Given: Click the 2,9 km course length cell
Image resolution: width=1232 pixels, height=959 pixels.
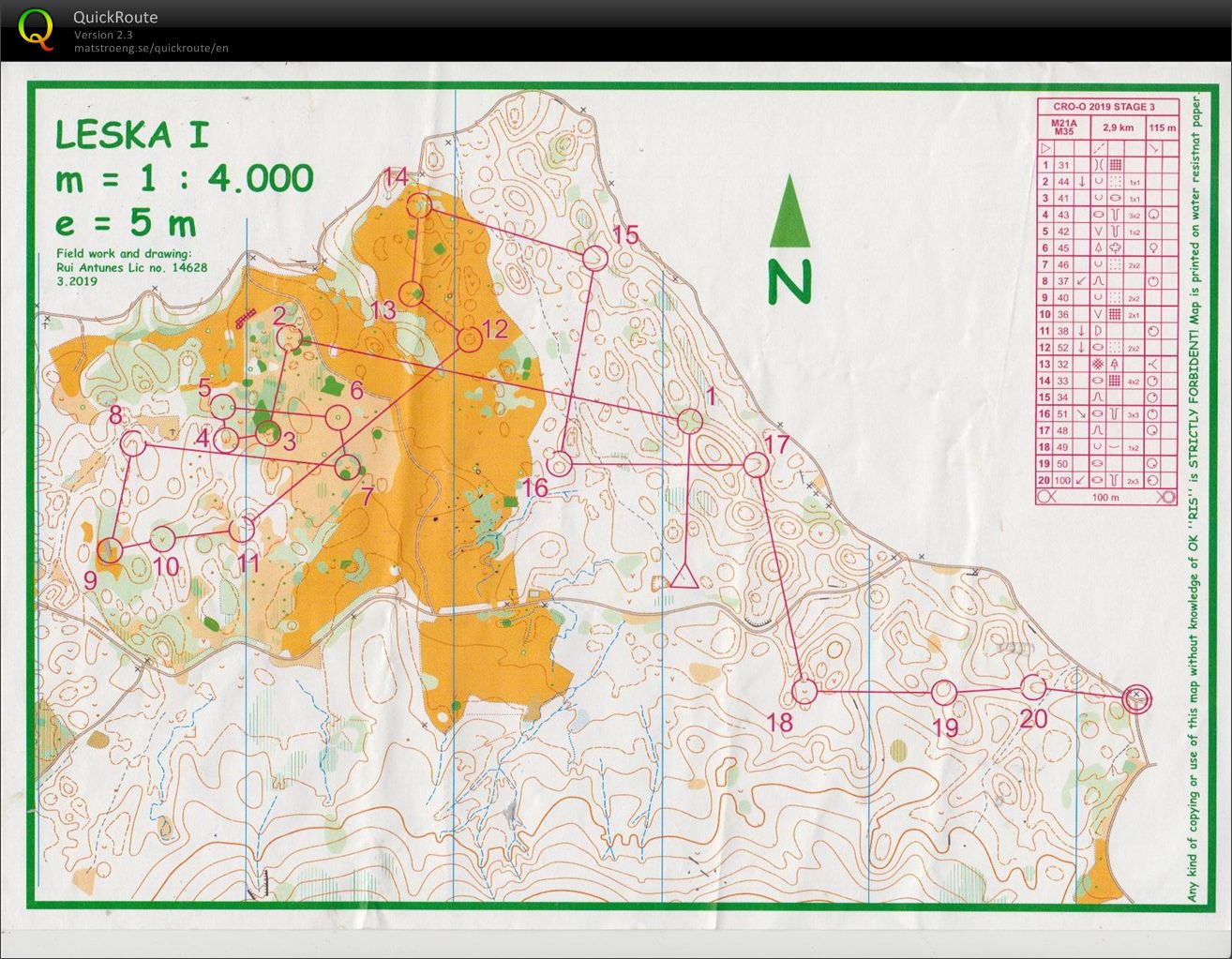Looking at the screenshot, I should click(x=1118, y=127).
